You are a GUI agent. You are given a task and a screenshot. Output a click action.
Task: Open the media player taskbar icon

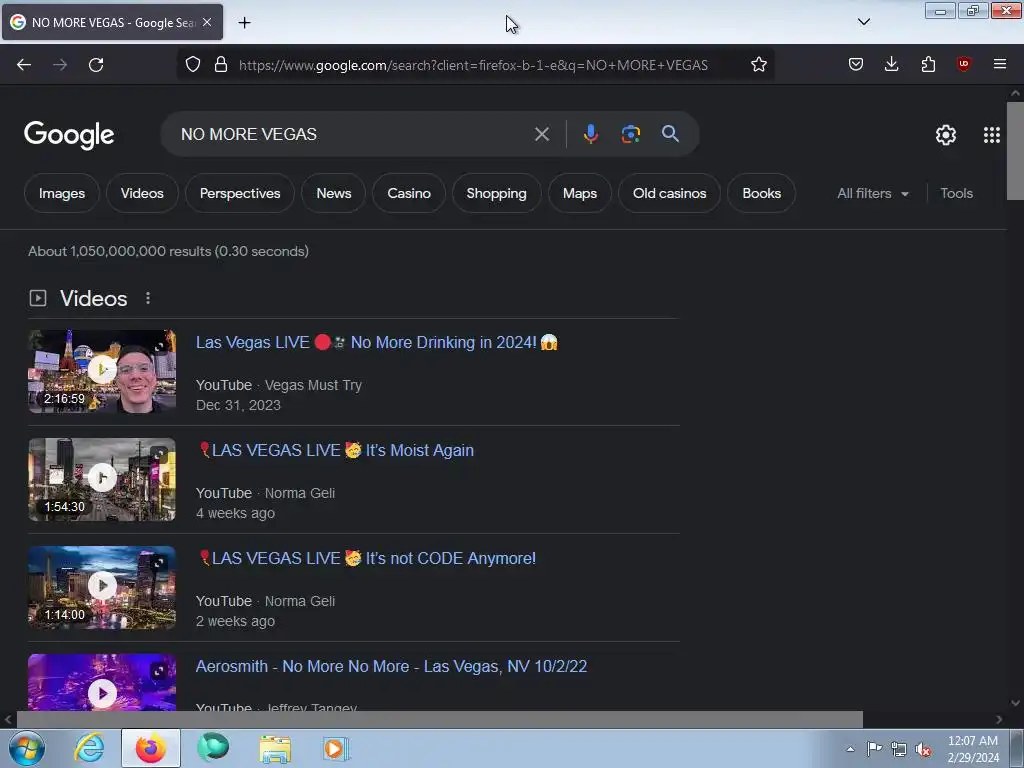(x=336, y=748)
